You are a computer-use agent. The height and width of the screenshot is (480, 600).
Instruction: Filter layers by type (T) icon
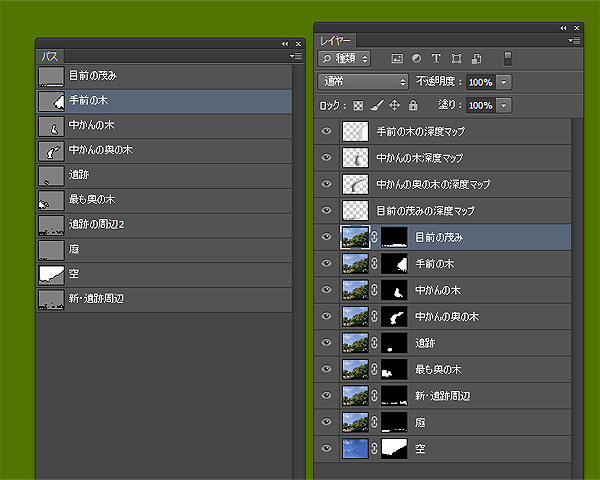point(436,59)
